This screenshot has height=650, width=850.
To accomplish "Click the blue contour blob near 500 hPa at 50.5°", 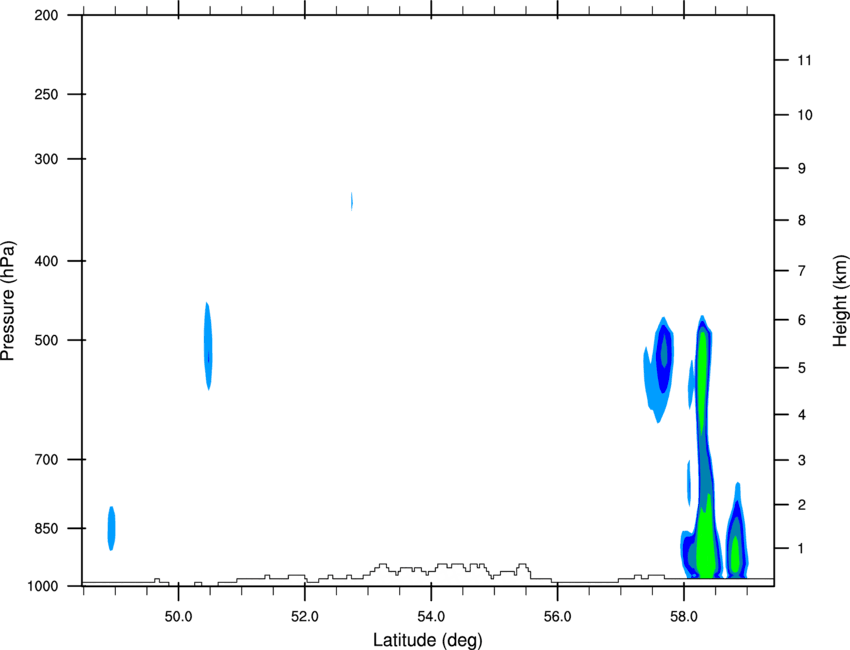I will 208,346.
